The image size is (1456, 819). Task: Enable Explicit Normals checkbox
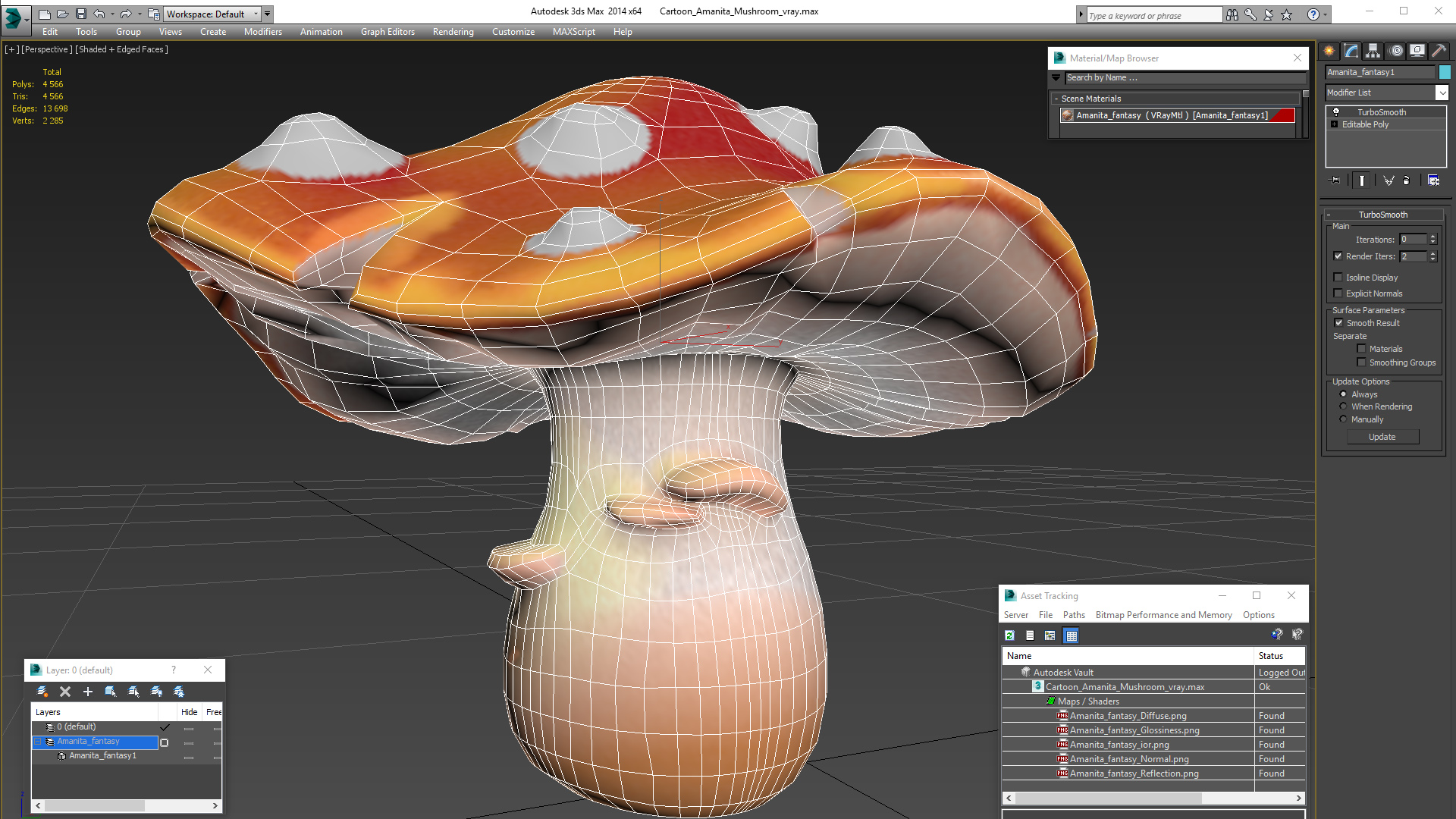pos(1338,293)
